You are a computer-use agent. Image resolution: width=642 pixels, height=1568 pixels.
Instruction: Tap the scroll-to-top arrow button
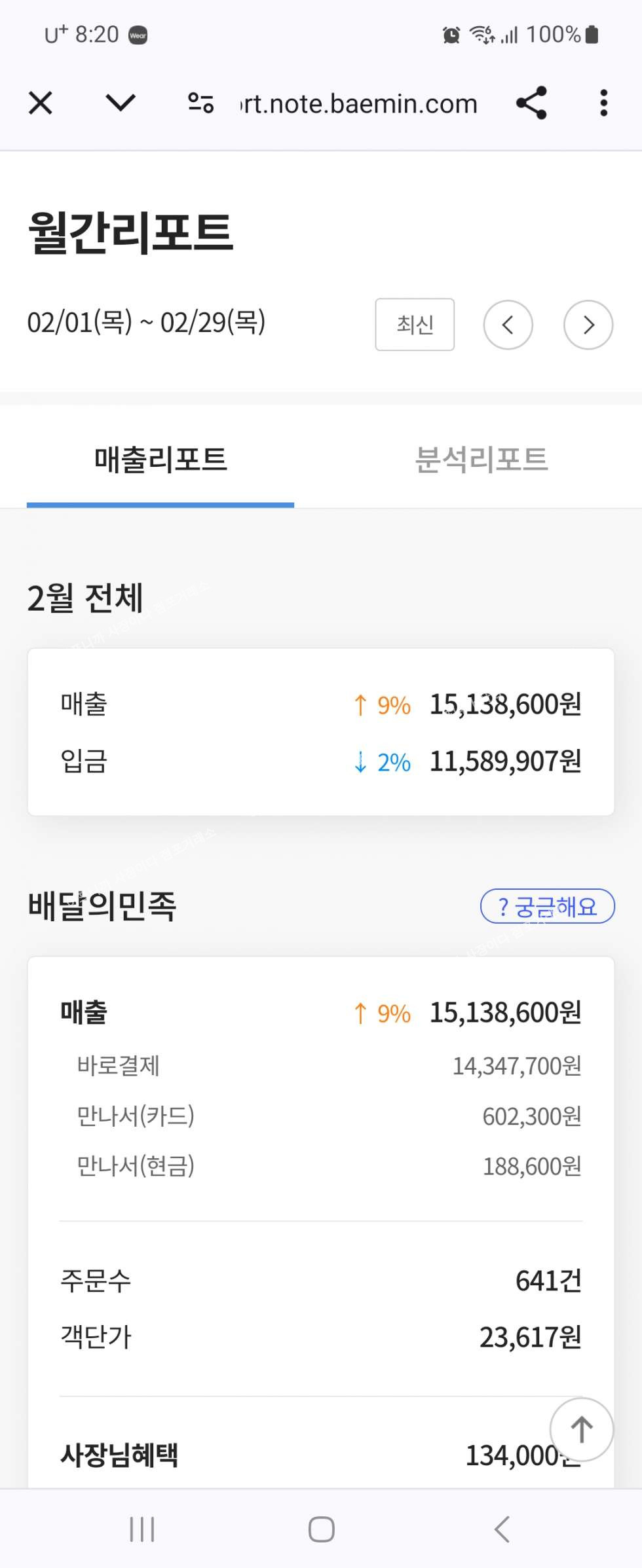tap(582, 1429)
